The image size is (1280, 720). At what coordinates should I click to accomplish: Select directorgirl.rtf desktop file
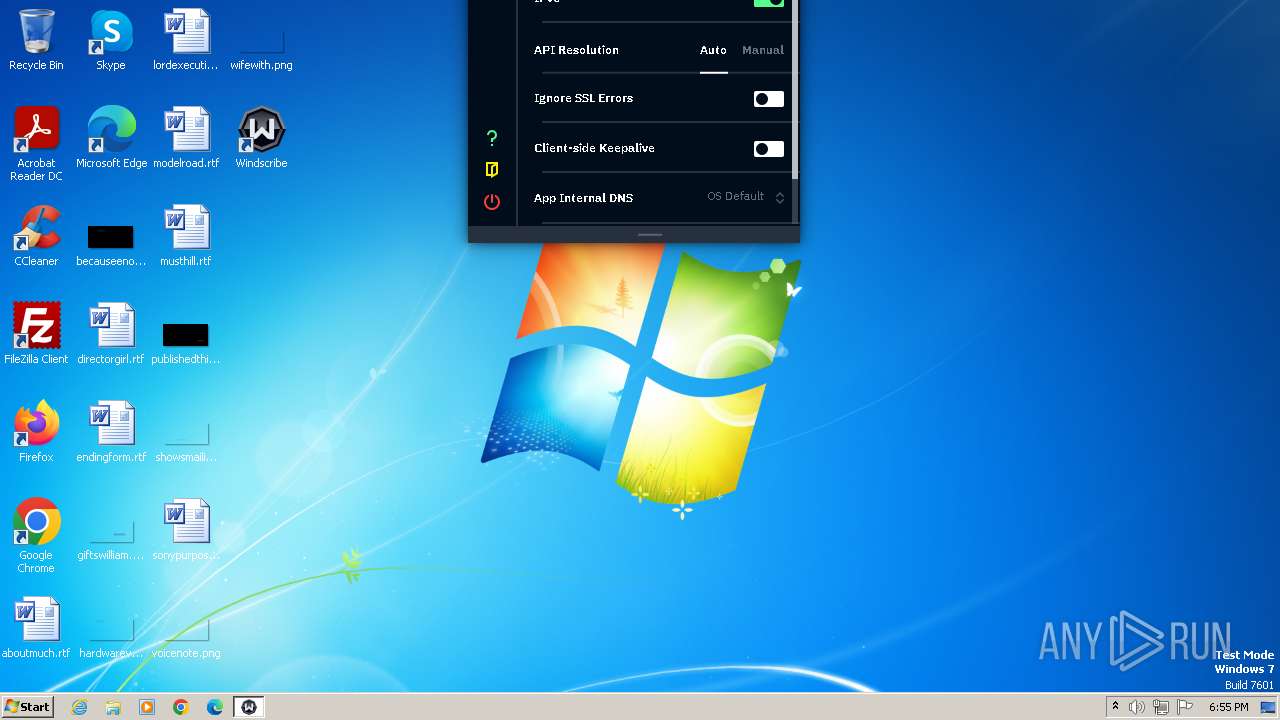111,335
